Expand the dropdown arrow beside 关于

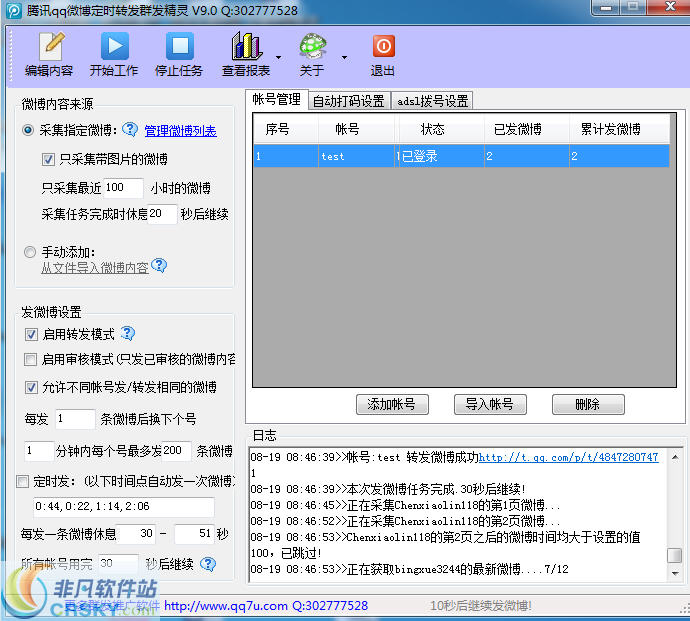point(344,57)
